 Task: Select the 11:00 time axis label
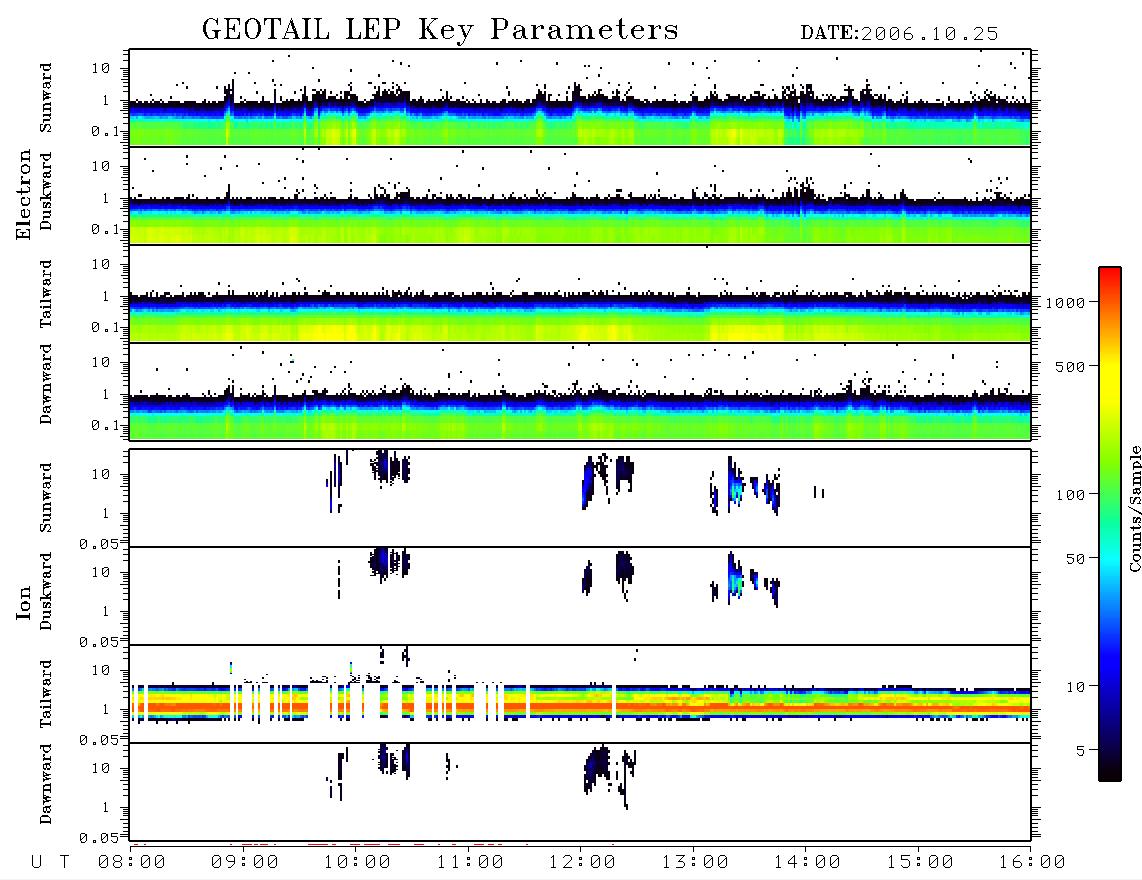(470, 862)
